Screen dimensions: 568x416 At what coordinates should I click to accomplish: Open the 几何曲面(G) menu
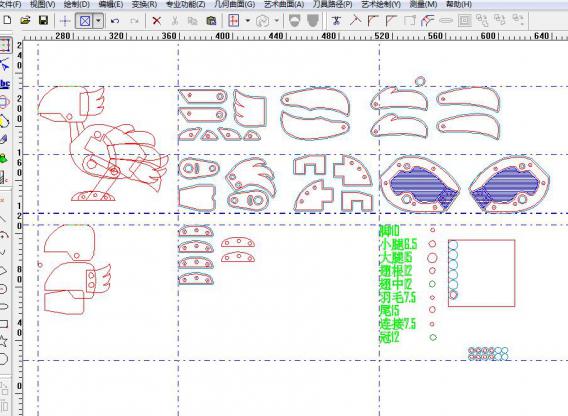235,4
